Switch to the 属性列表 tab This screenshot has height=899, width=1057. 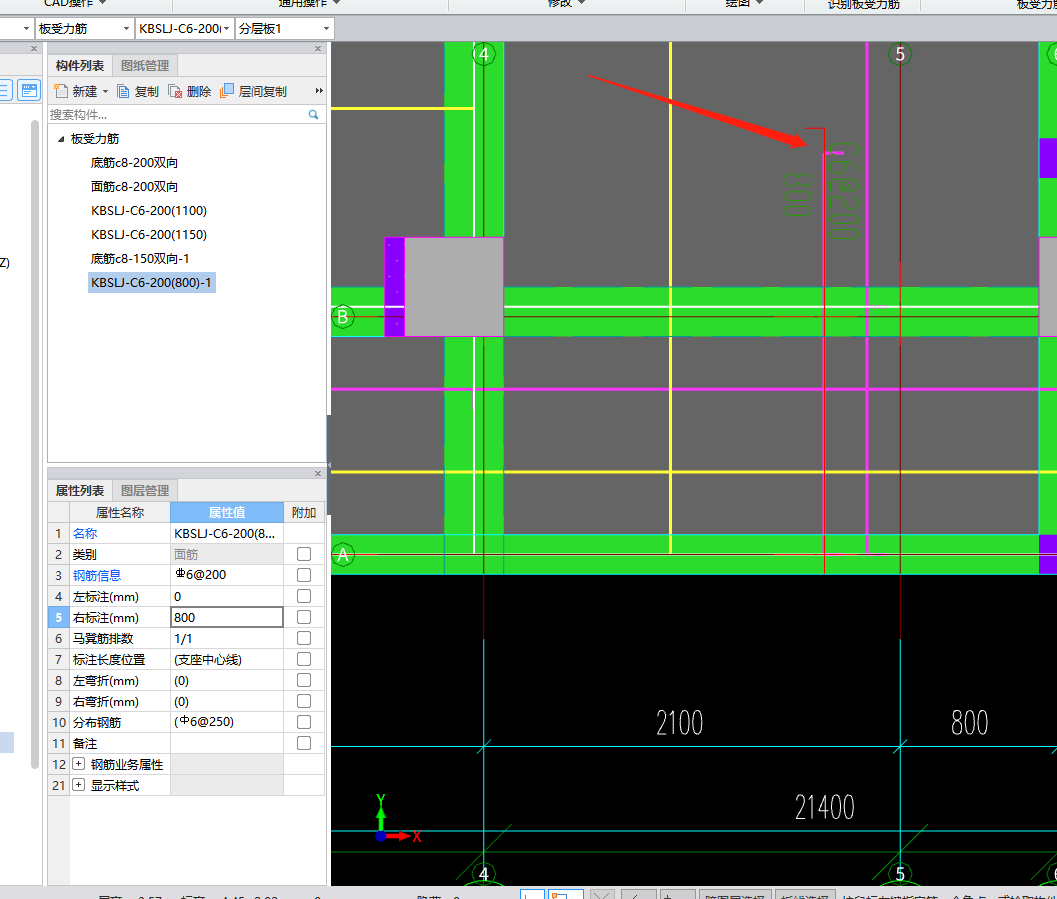coord(80,491)
